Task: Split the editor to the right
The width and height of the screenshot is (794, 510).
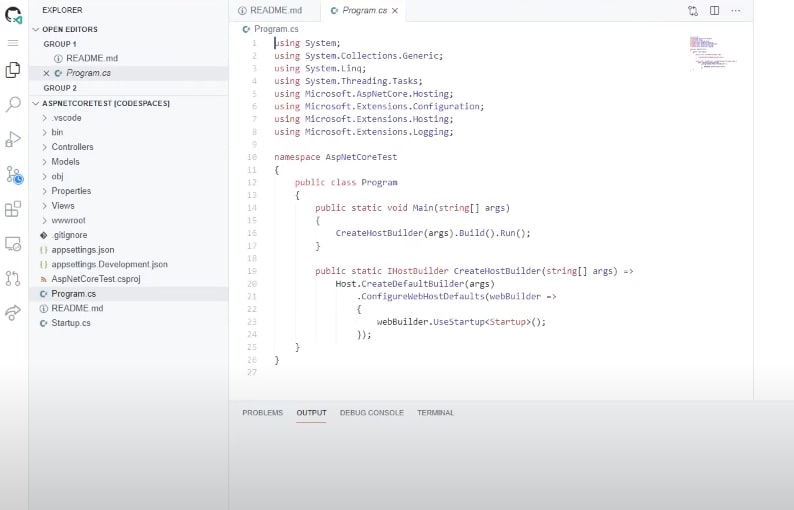Action: pos(714,11)
